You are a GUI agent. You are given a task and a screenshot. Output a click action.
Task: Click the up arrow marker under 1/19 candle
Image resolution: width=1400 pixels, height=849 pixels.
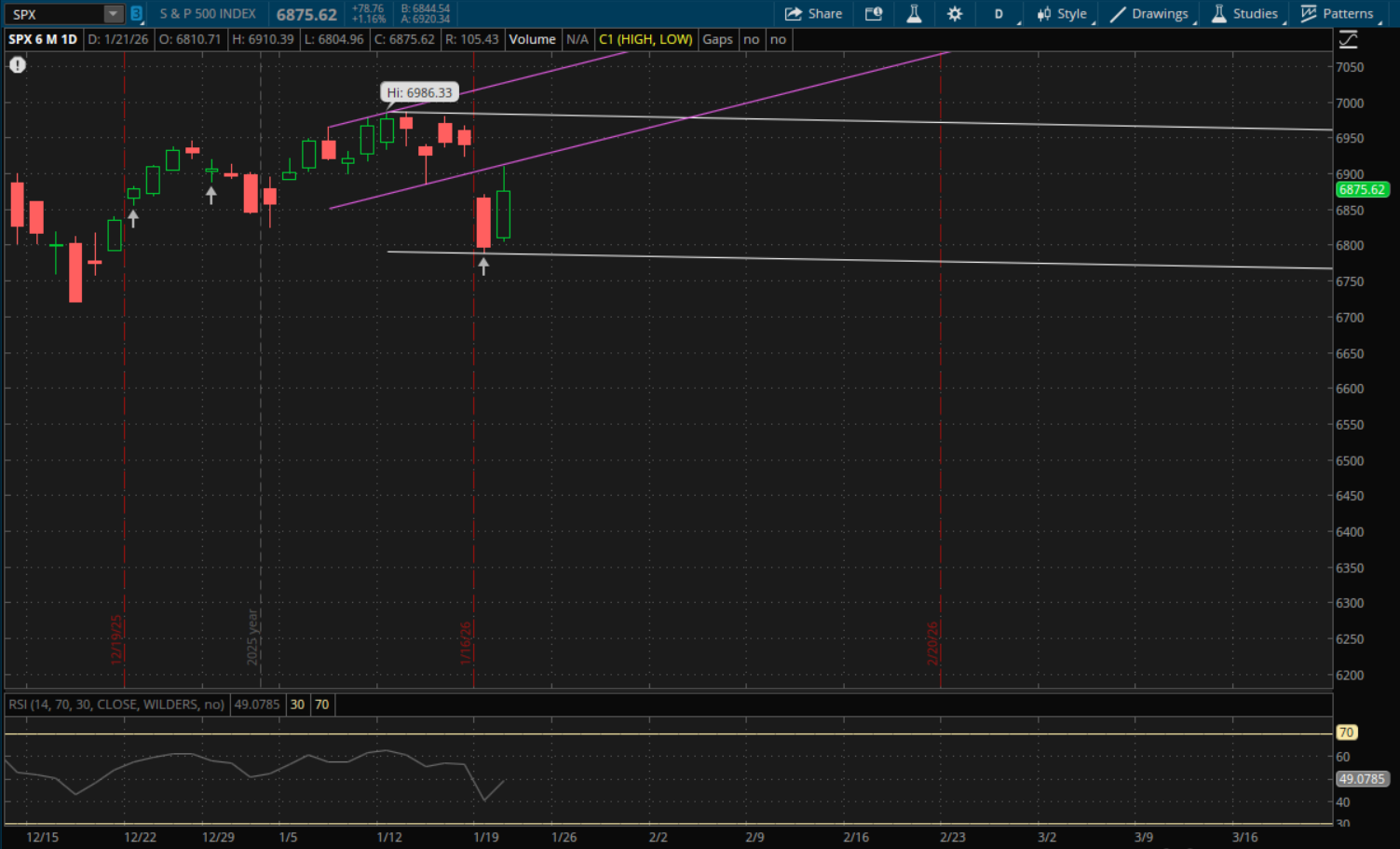tap(483, 267)
